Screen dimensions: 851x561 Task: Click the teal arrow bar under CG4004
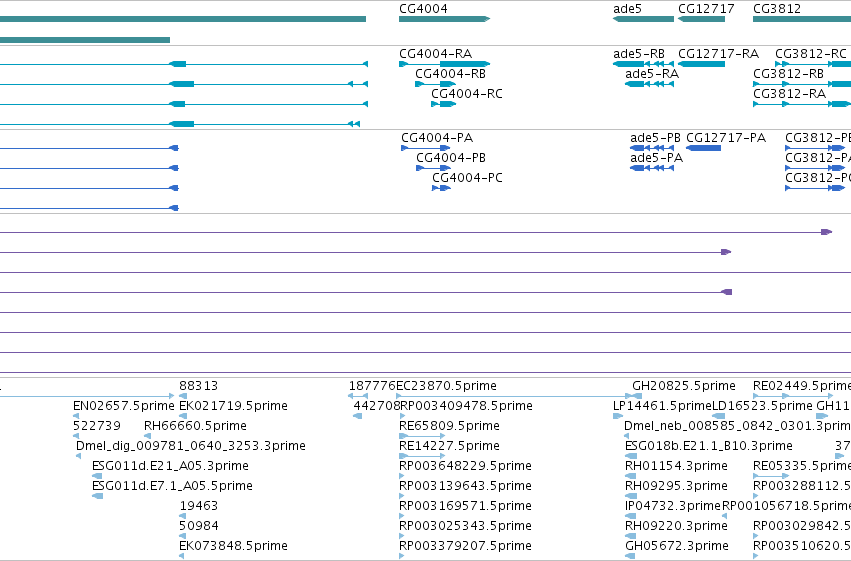[x=444, y=19]
